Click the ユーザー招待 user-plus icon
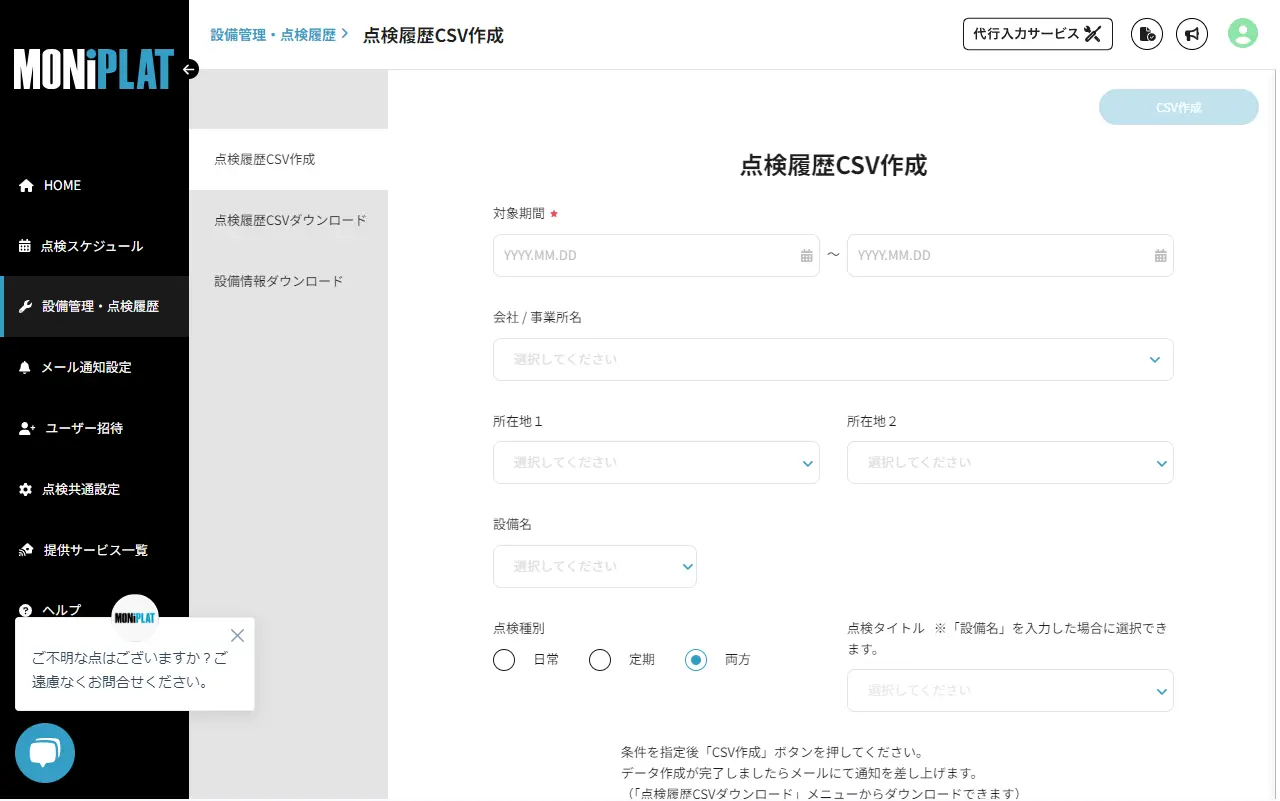 point(23,428)
